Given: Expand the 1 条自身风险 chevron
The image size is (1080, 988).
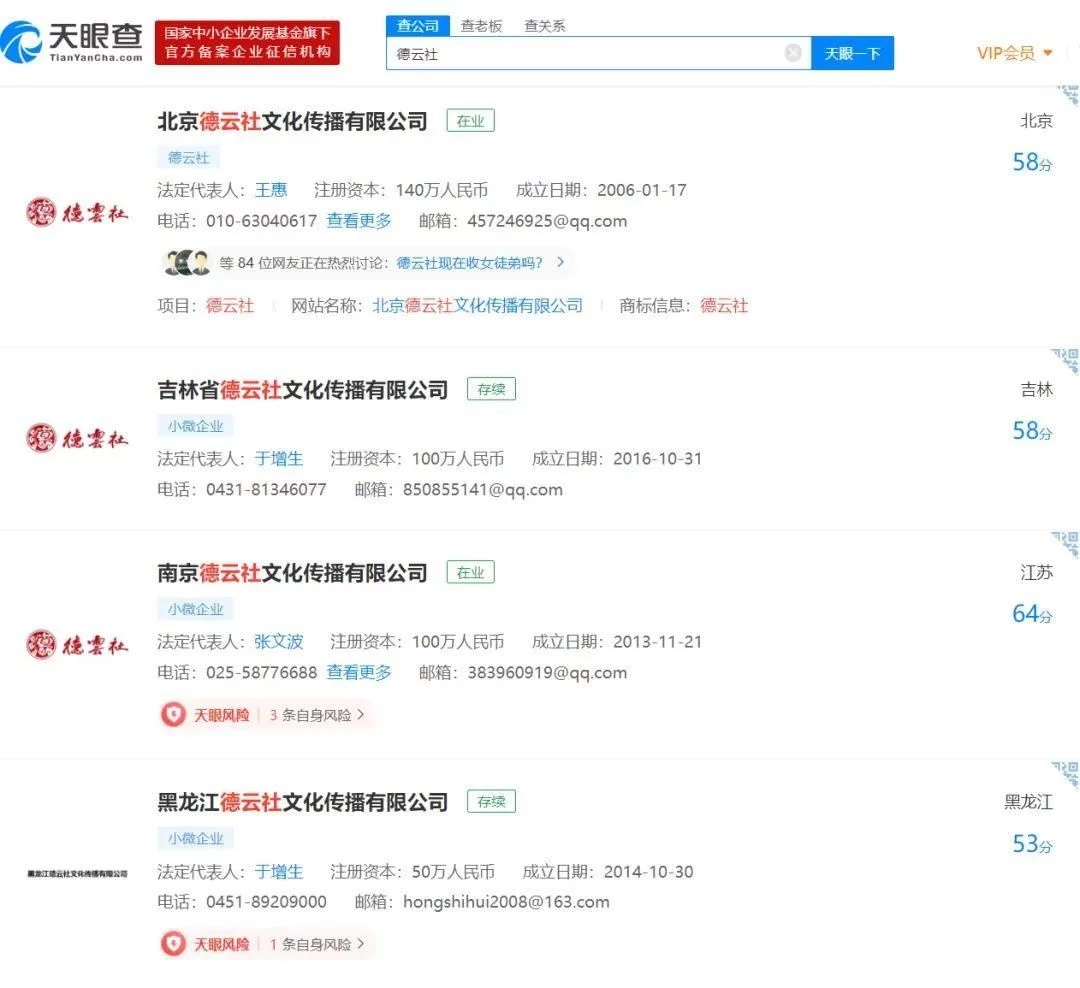Looking at the screenshot, I should 360,943.
